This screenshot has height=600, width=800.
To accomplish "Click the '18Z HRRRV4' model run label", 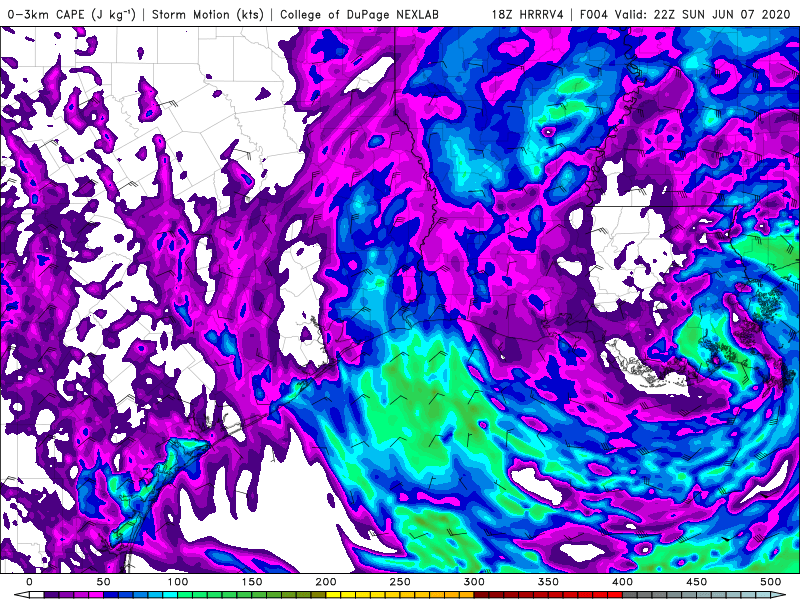I will coord(528,15).
